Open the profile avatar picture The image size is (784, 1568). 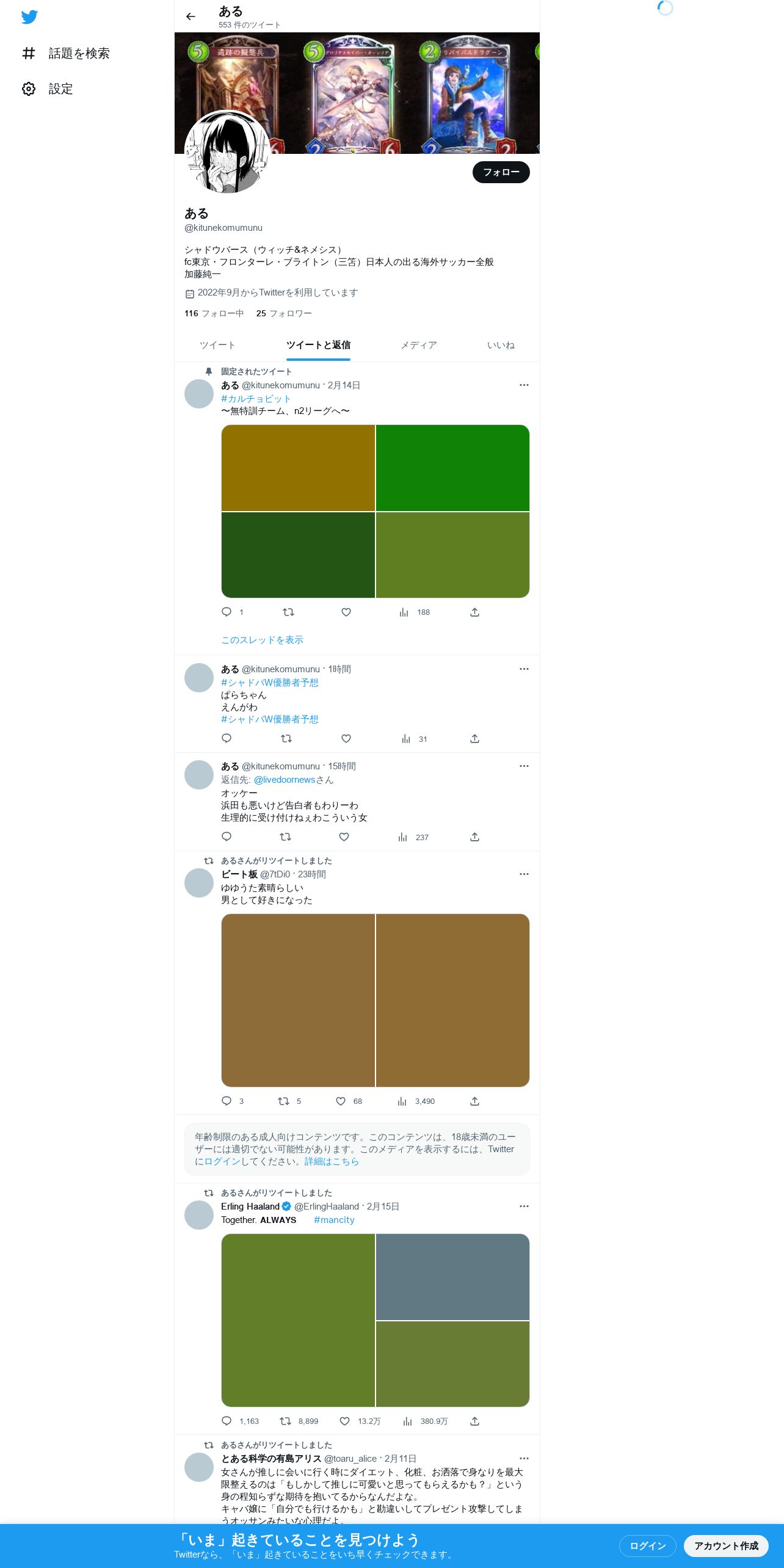[227, 152]
